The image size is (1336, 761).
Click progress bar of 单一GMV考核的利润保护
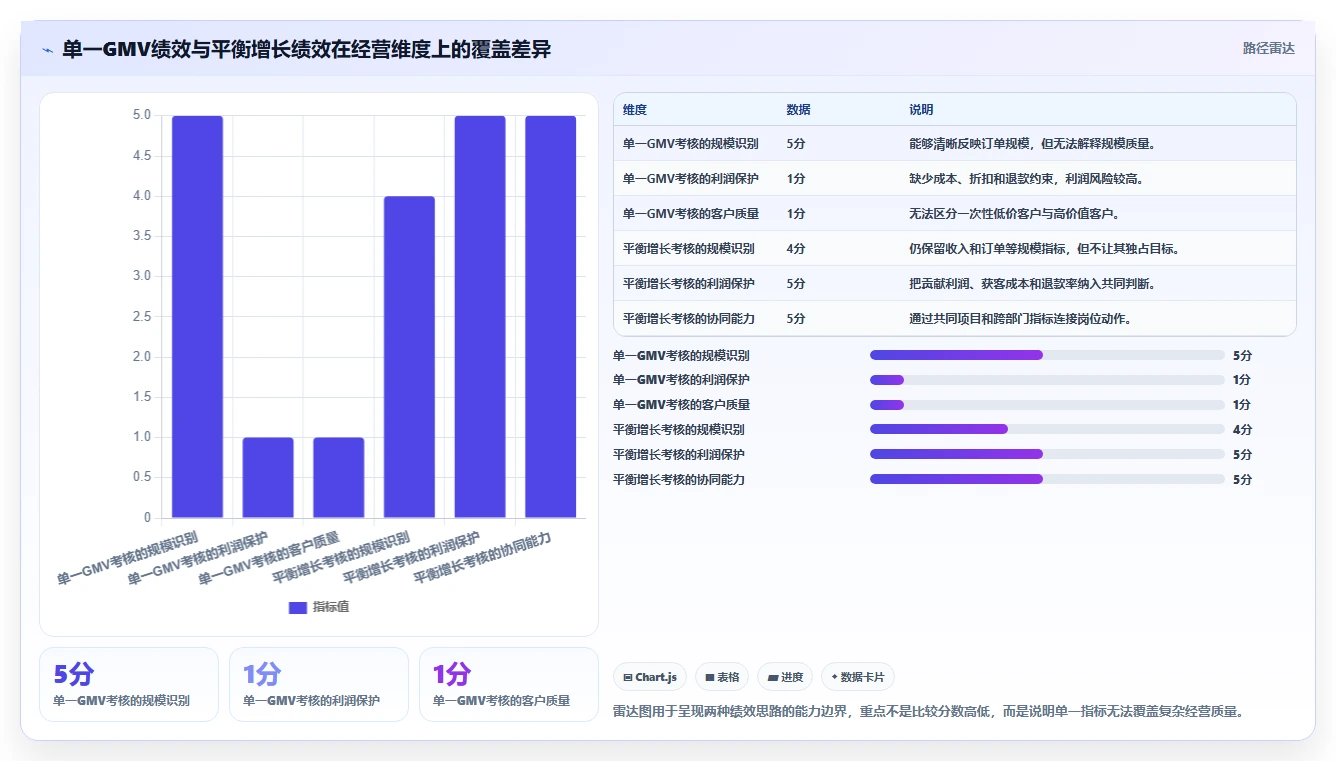[1047, 380]
